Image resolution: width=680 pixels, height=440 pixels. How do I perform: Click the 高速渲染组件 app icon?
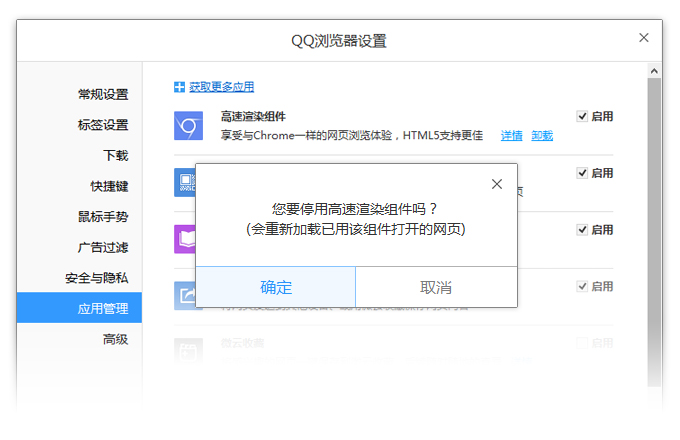point(188,126)
